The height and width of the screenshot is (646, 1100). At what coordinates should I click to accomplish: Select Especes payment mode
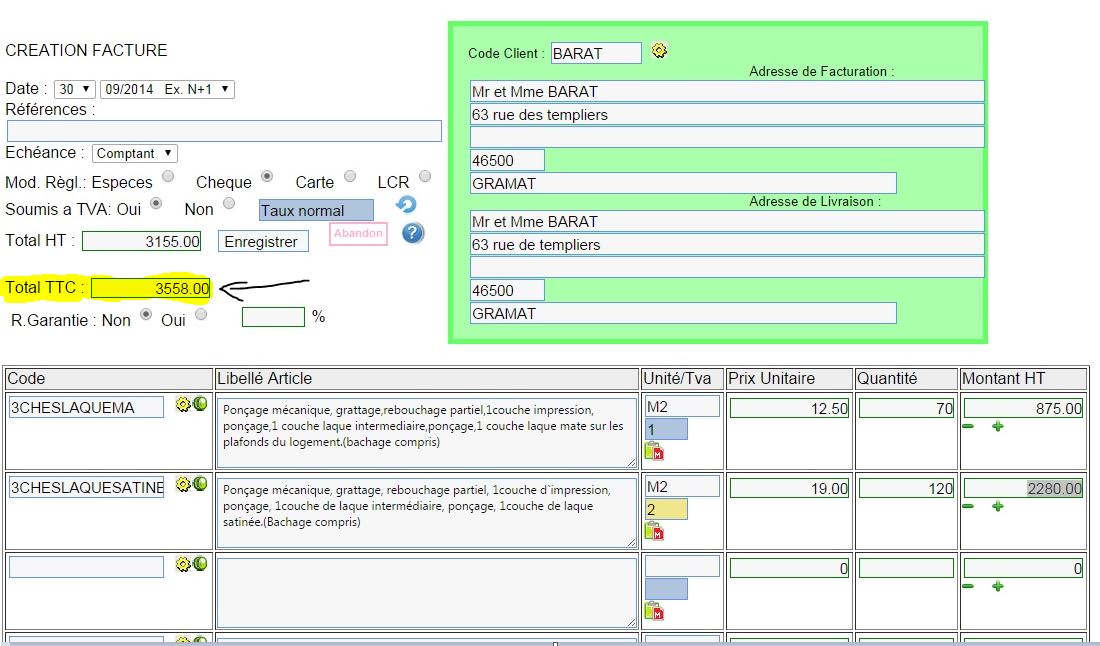(168, 176)
